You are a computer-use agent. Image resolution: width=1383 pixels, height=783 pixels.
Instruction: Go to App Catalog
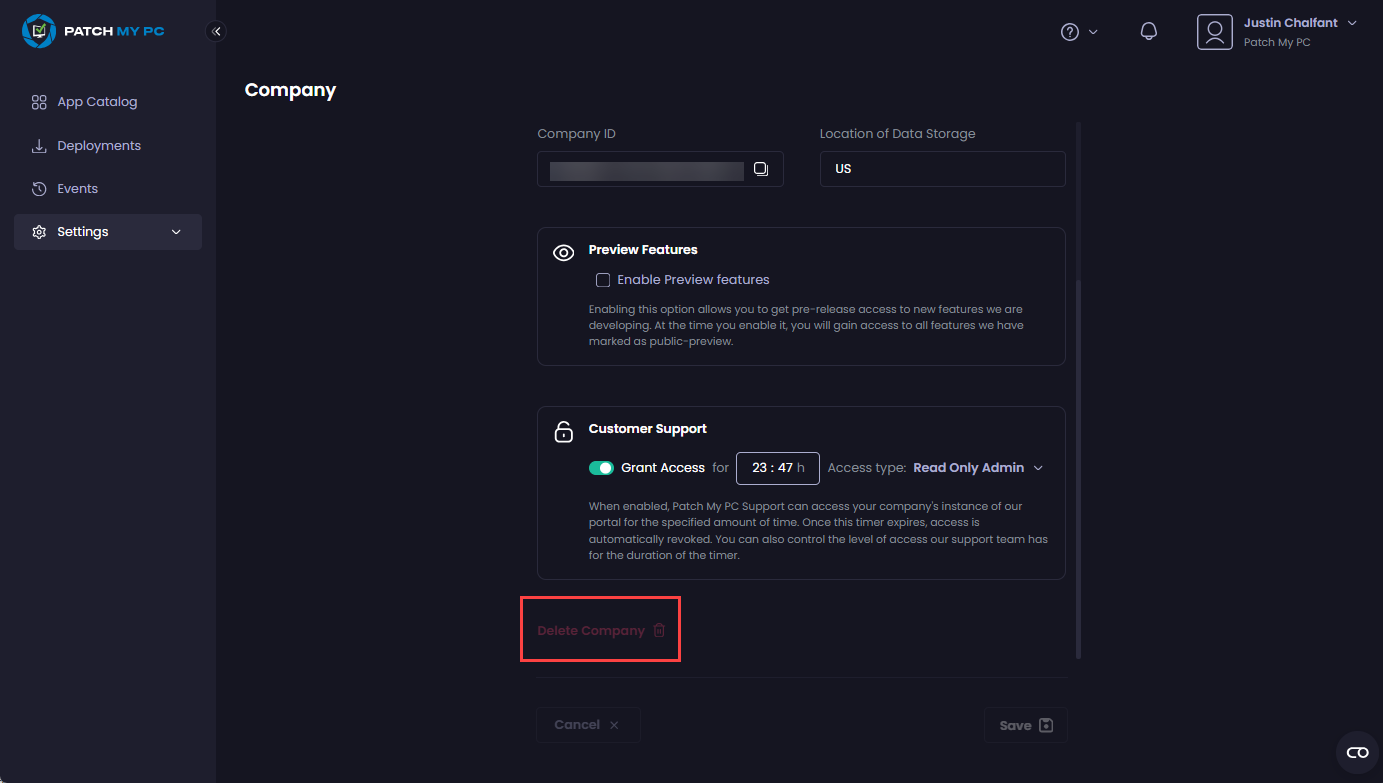coord(97,102)
